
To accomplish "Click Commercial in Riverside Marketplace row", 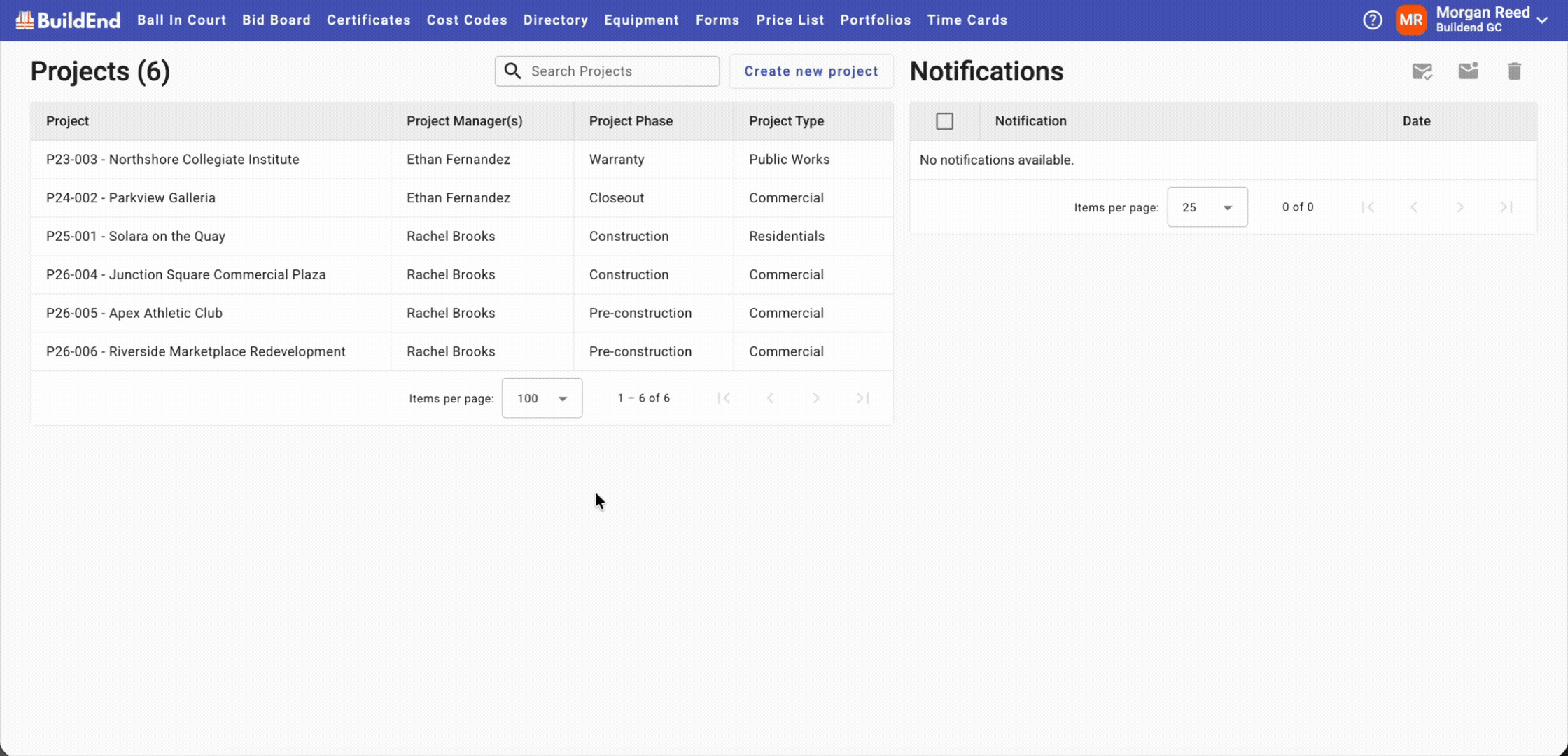I will pyautogui.click(x=786, y=352).
